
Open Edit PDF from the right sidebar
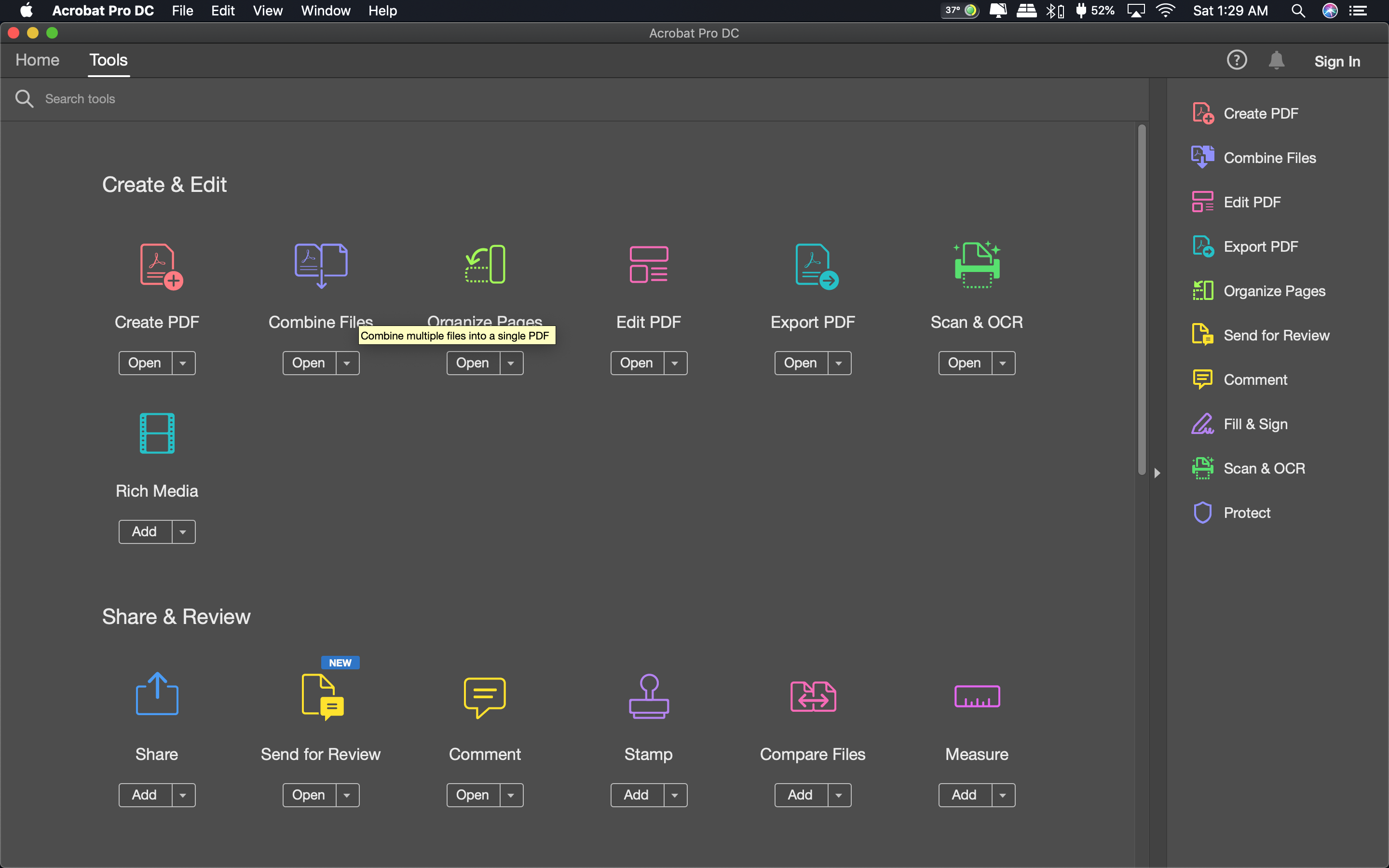pyautogui.click(x=1236, y=202)
